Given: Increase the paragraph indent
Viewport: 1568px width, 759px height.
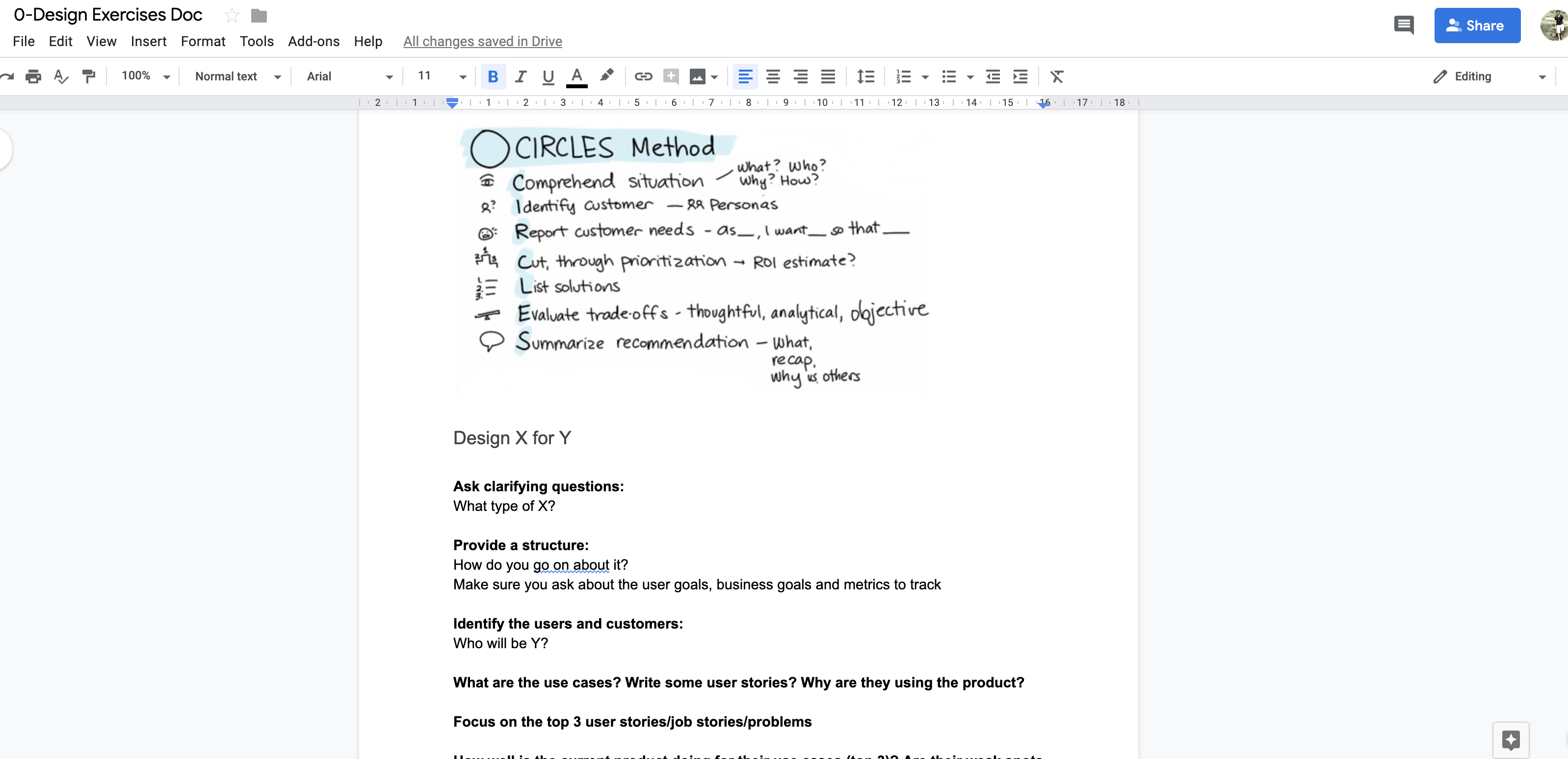Looking at the screenshot, I should click(x=1020, y=76).
